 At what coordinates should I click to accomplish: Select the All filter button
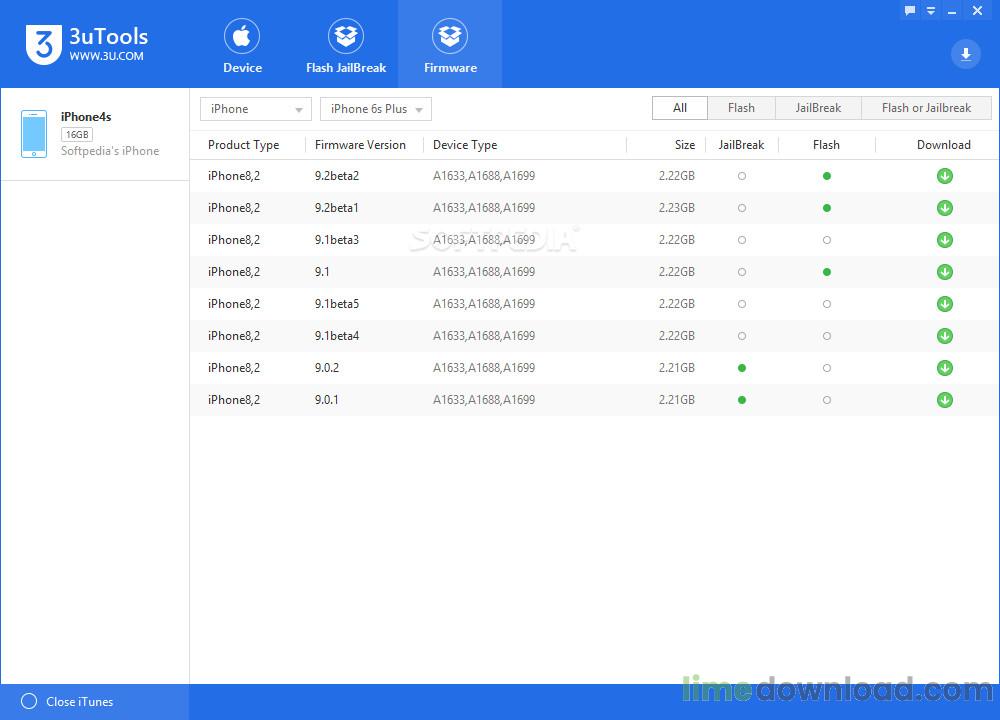680,108
